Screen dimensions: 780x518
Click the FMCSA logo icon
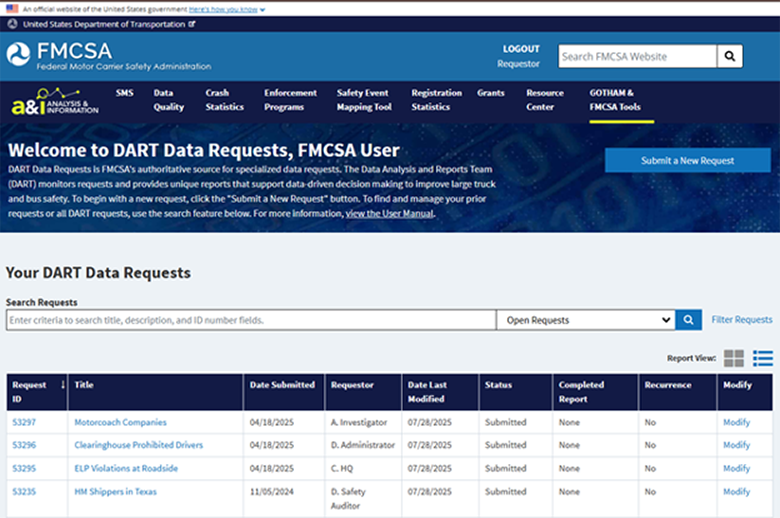18,54
